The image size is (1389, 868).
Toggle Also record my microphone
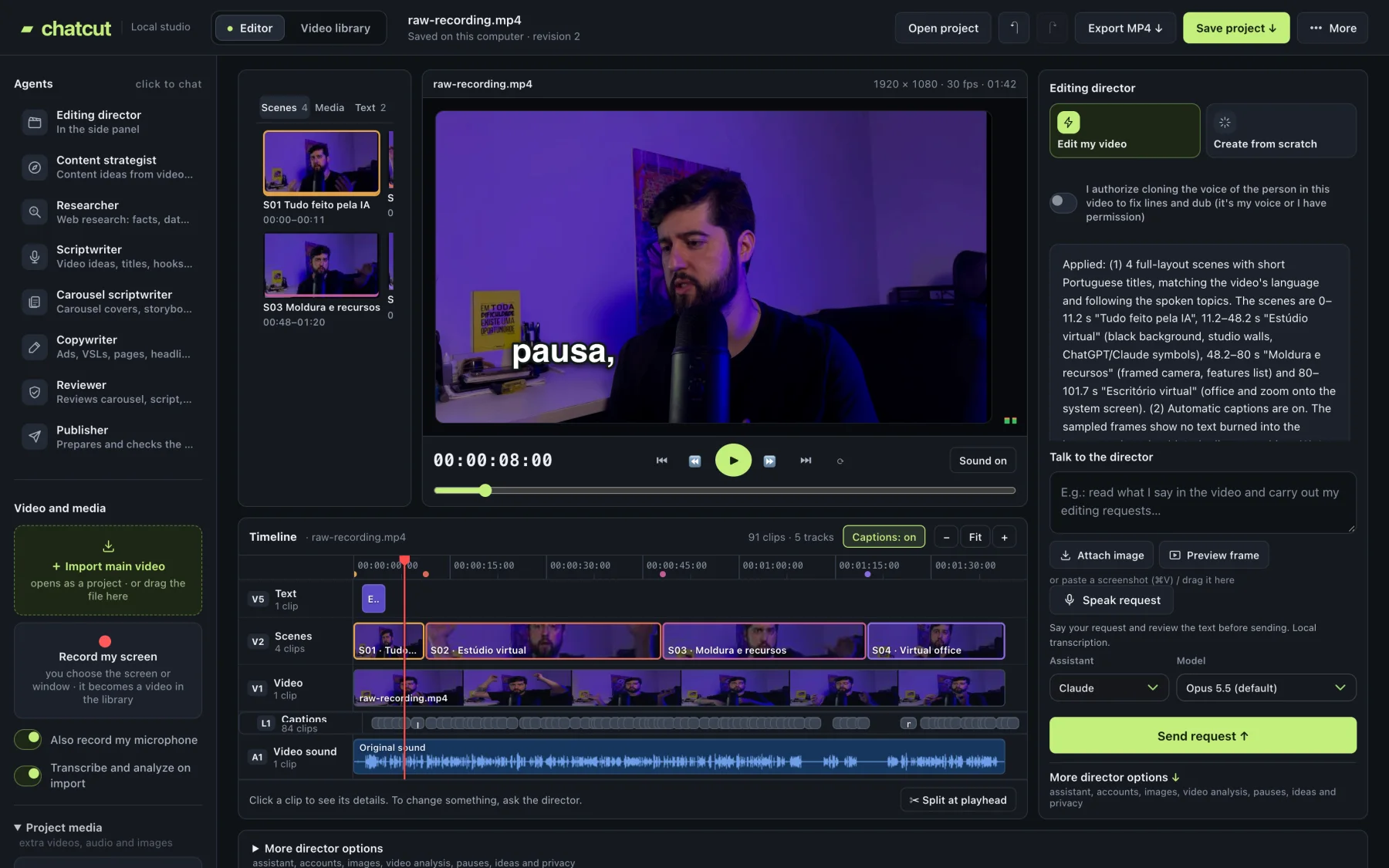(28, 739)
